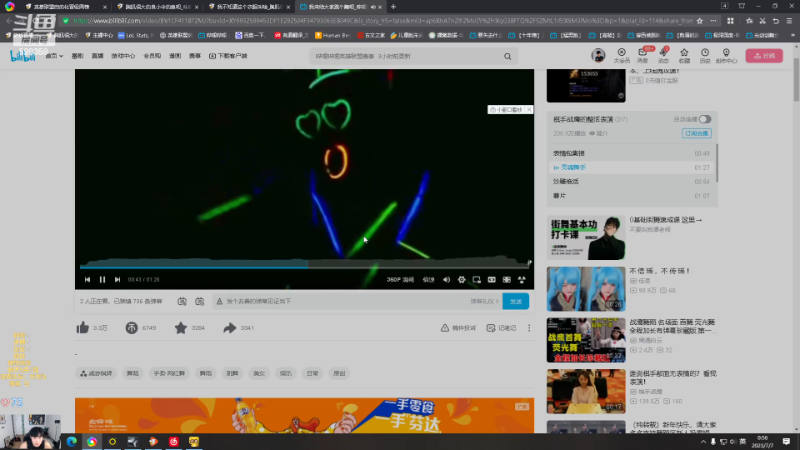The width and height of the screenshot is (800, 450).
Task: Pause the video with the pause button
Action: pos(102,280)
